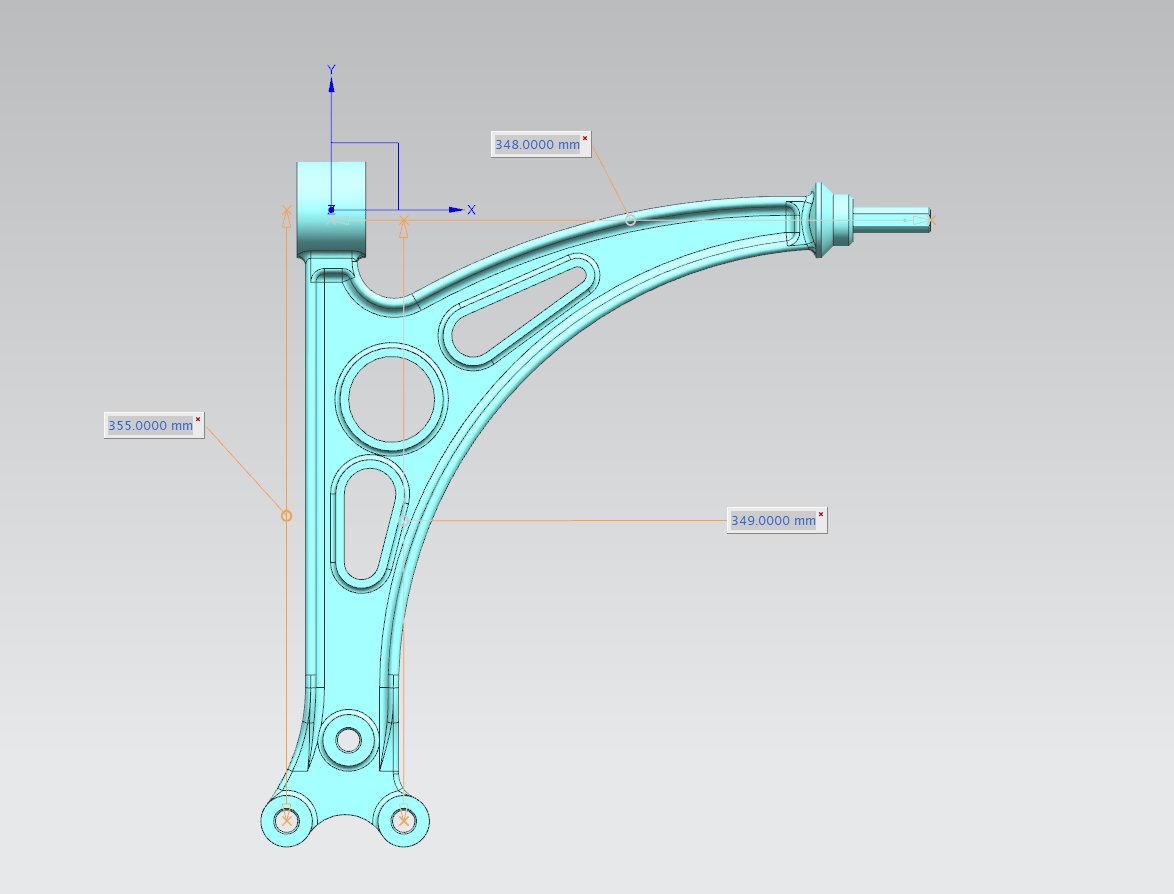Select the coordinate system origin point

331,210
